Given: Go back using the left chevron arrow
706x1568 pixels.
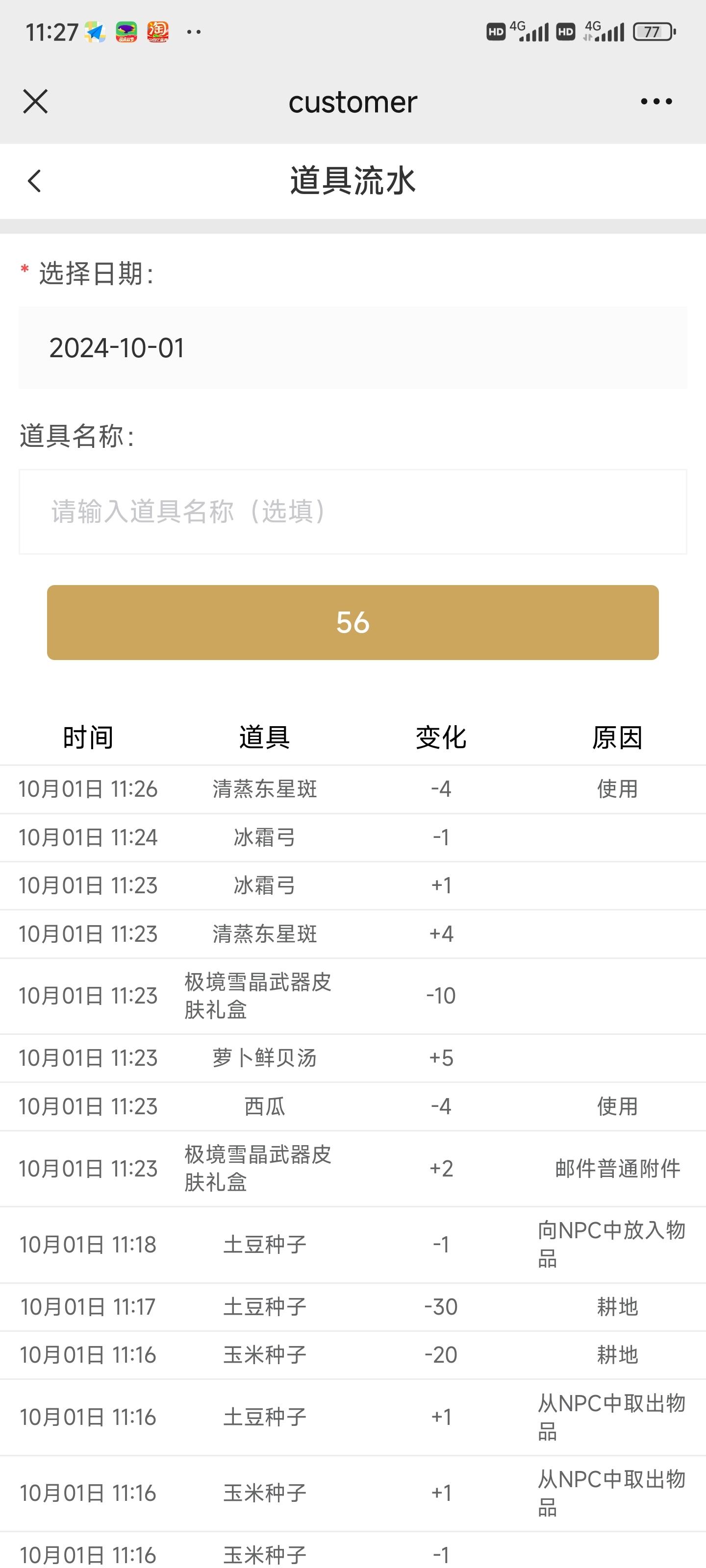Looking at the screenshot, I should (x=35, y=181).
